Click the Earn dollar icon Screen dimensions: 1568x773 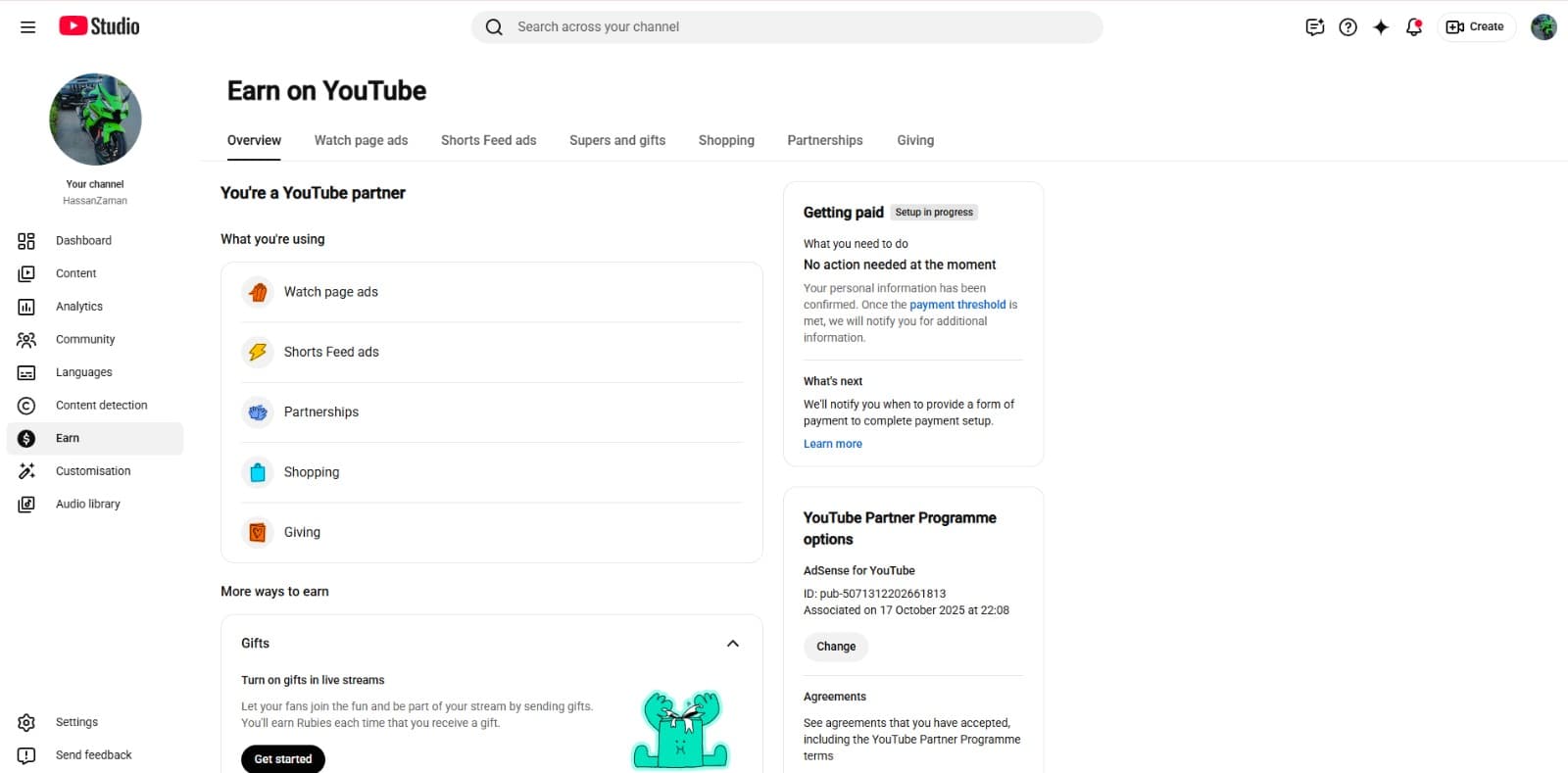point(26,439)
